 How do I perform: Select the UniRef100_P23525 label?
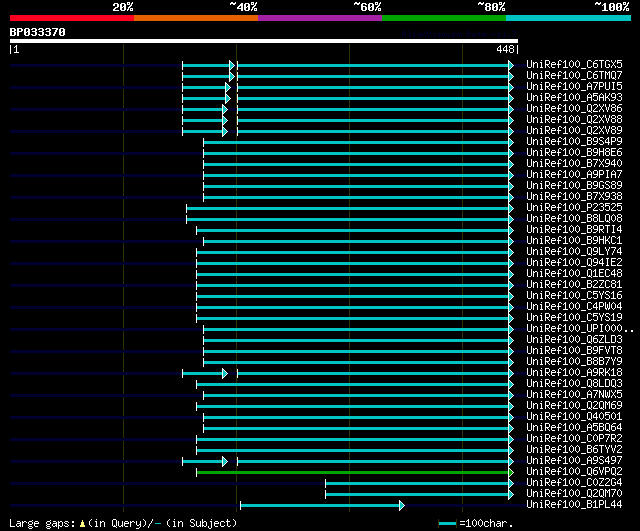[x=574, y=208]
